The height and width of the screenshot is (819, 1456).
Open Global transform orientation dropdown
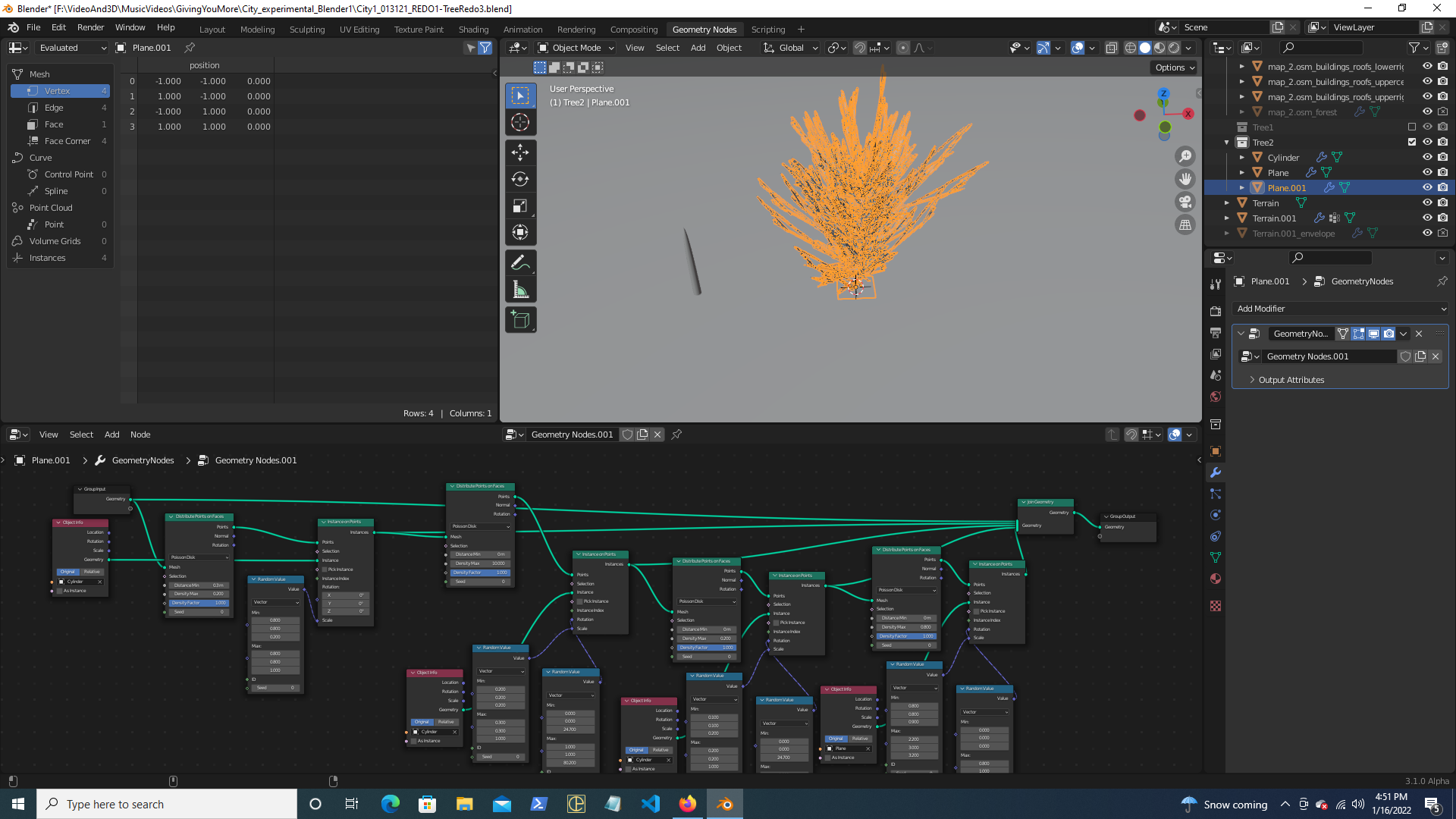tap(790, 48)
